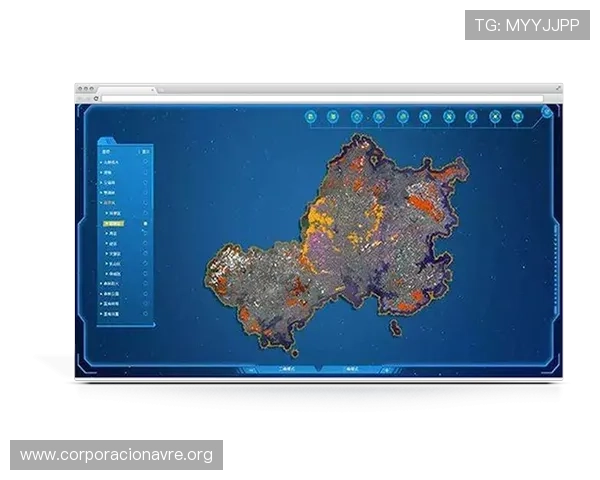Uncheck the checked box beside yellow highlighted layer
This screenshot has height=480, width=600.
point(146,224)
